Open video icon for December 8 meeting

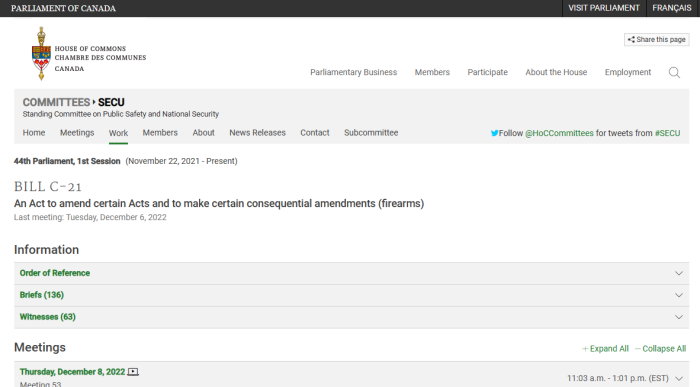click(133, 372)
